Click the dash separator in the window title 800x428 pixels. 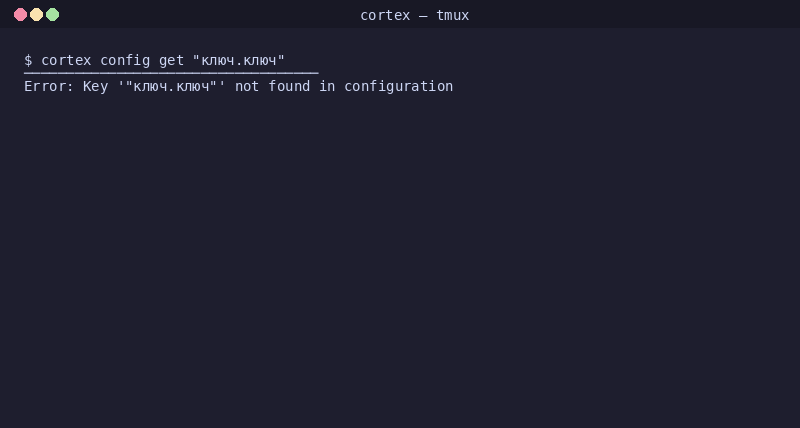[x=423, y=16]
